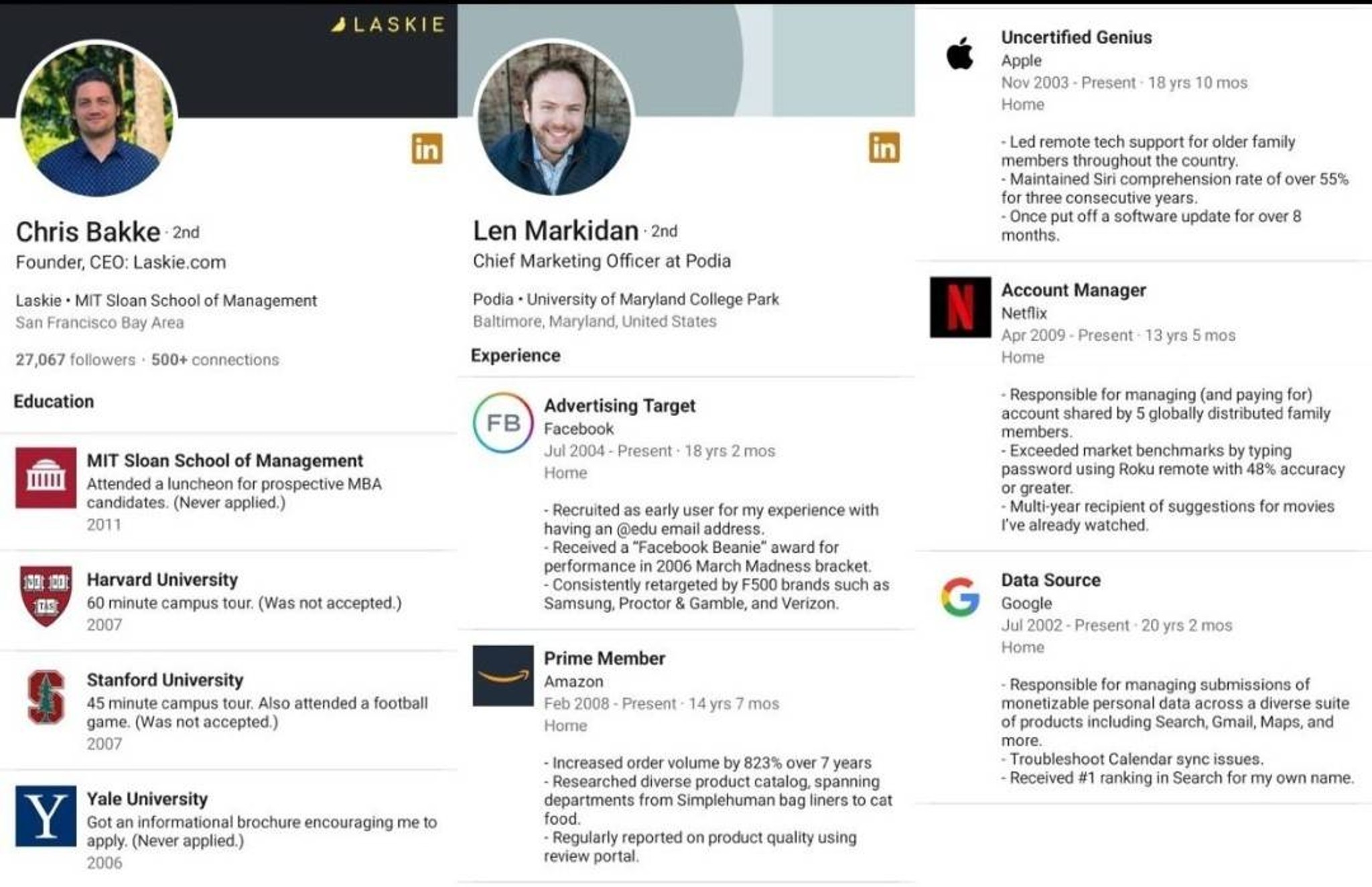
Task: Open the Harvard University education entry title
Action: (162, 579)
